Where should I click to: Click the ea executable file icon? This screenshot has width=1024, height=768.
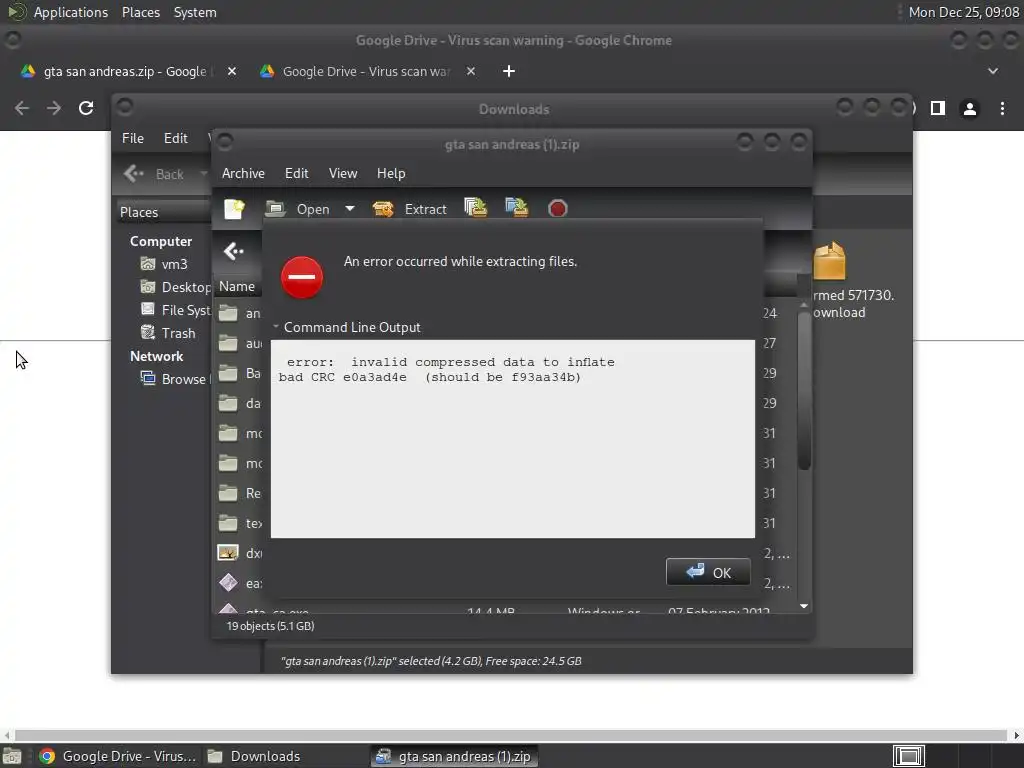point(228,583)
